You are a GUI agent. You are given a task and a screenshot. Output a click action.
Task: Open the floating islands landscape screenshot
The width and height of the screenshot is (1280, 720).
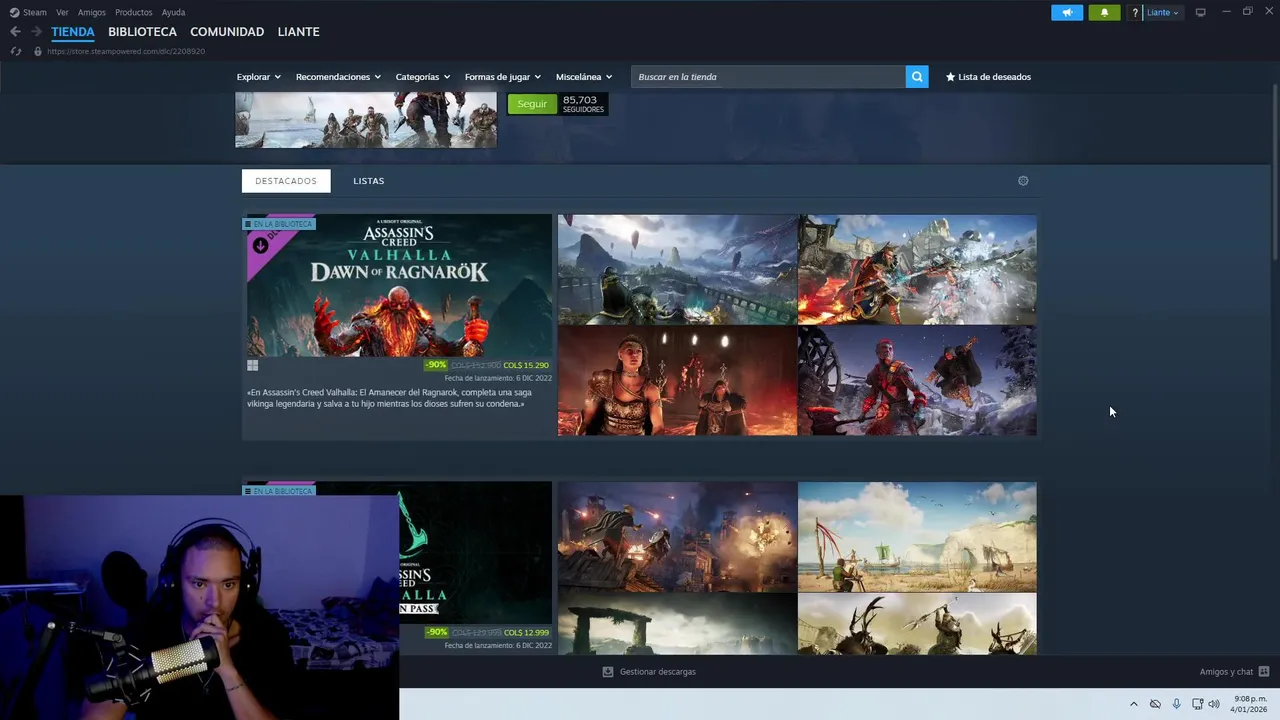[x=677, y=270]
